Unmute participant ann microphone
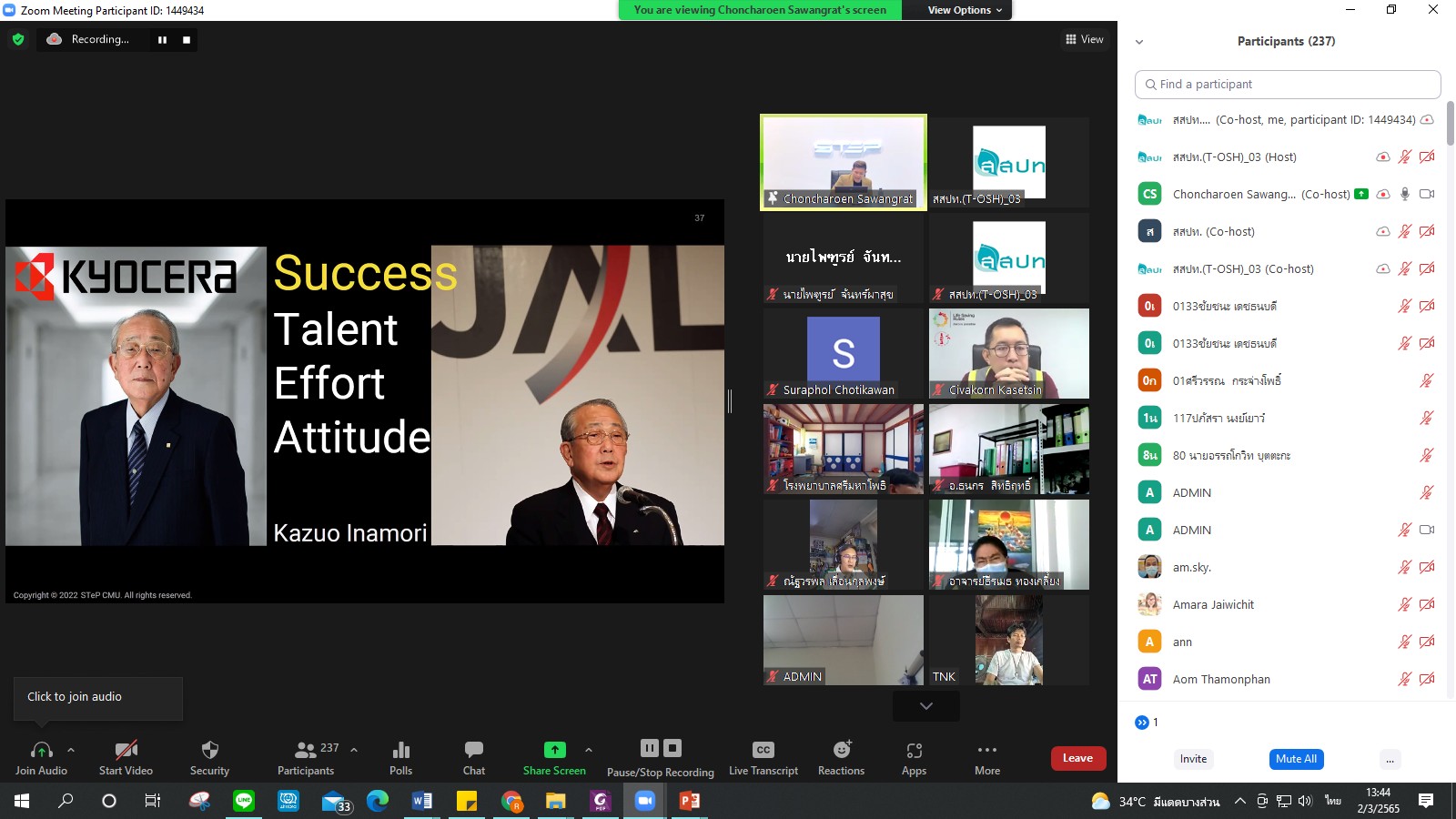1456x819 pixels. [x=1405, y=642]
